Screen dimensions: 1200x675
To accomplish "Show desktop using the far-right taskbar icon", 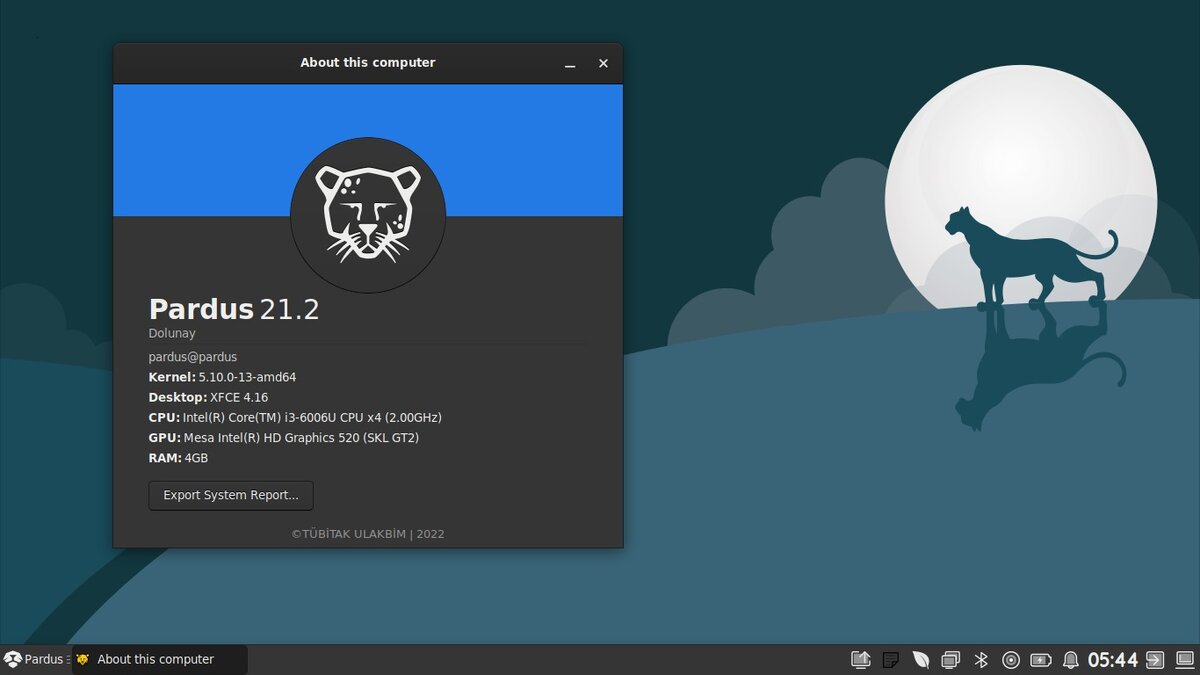I will pyautogui.click(x=1185, y=660).
